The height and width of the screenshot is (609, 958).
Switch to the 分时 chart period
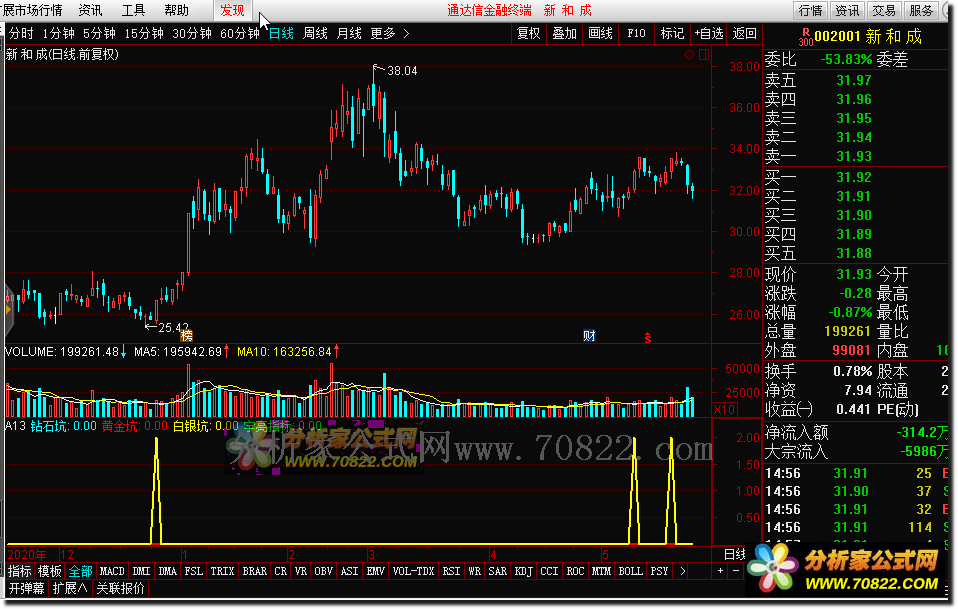[21, 34]
